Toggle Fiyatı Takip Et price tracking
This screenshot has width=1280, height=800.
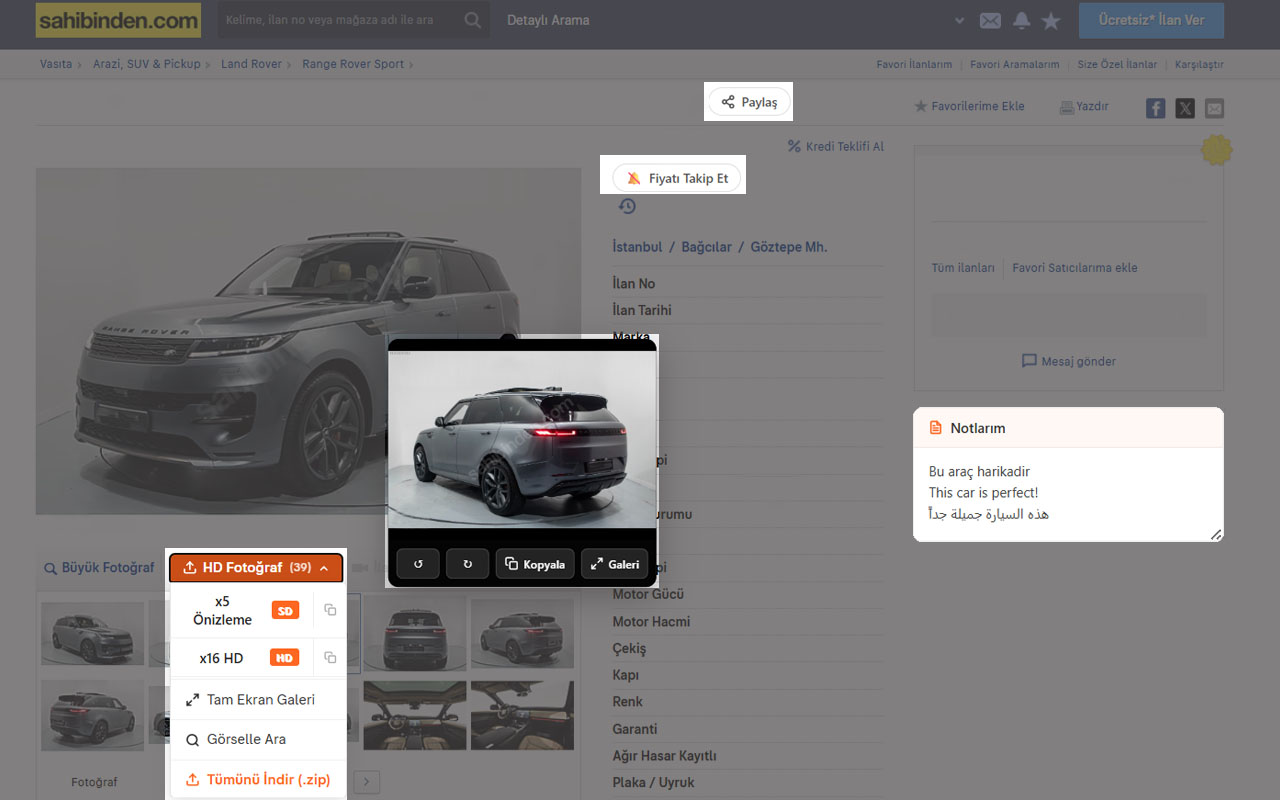click(678, 178)
